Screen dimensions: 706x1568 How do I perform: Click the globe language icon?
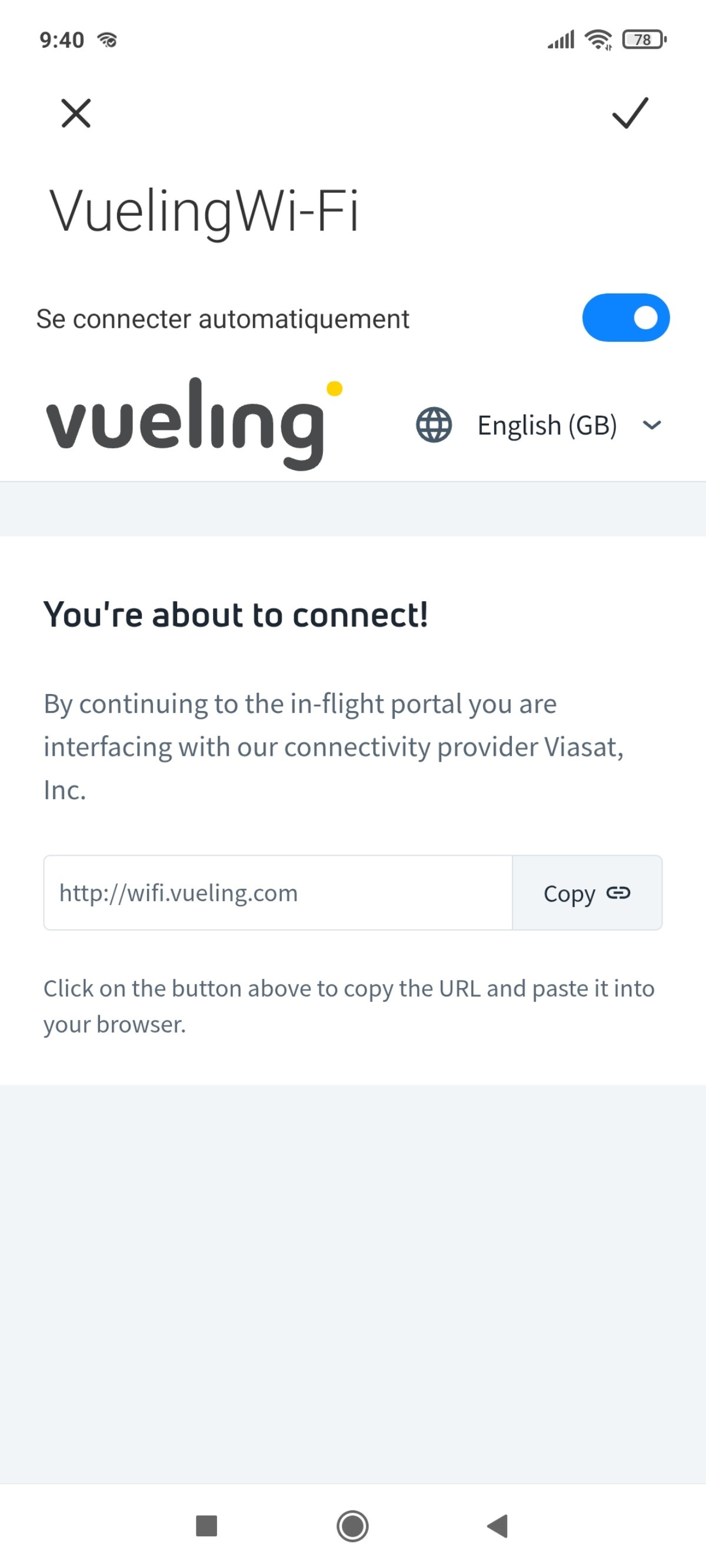pos(434,425)
